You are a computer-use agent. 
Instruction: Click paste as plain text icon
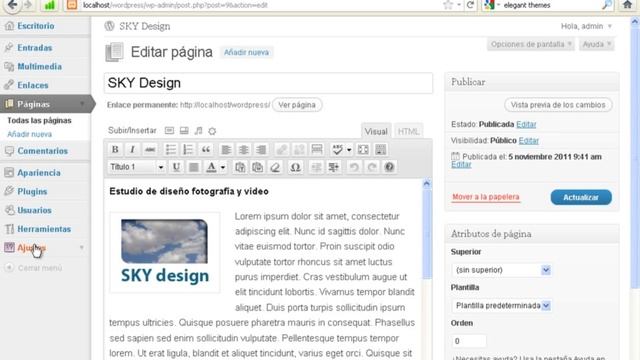point(240,167)
